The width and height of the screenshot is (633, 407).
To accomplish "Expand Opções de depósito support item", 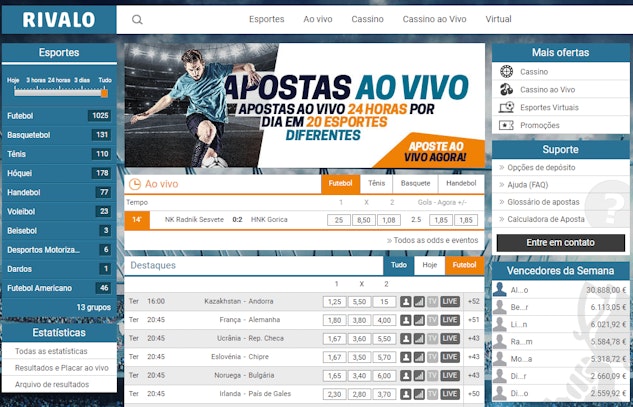I will tap(540, 168).
